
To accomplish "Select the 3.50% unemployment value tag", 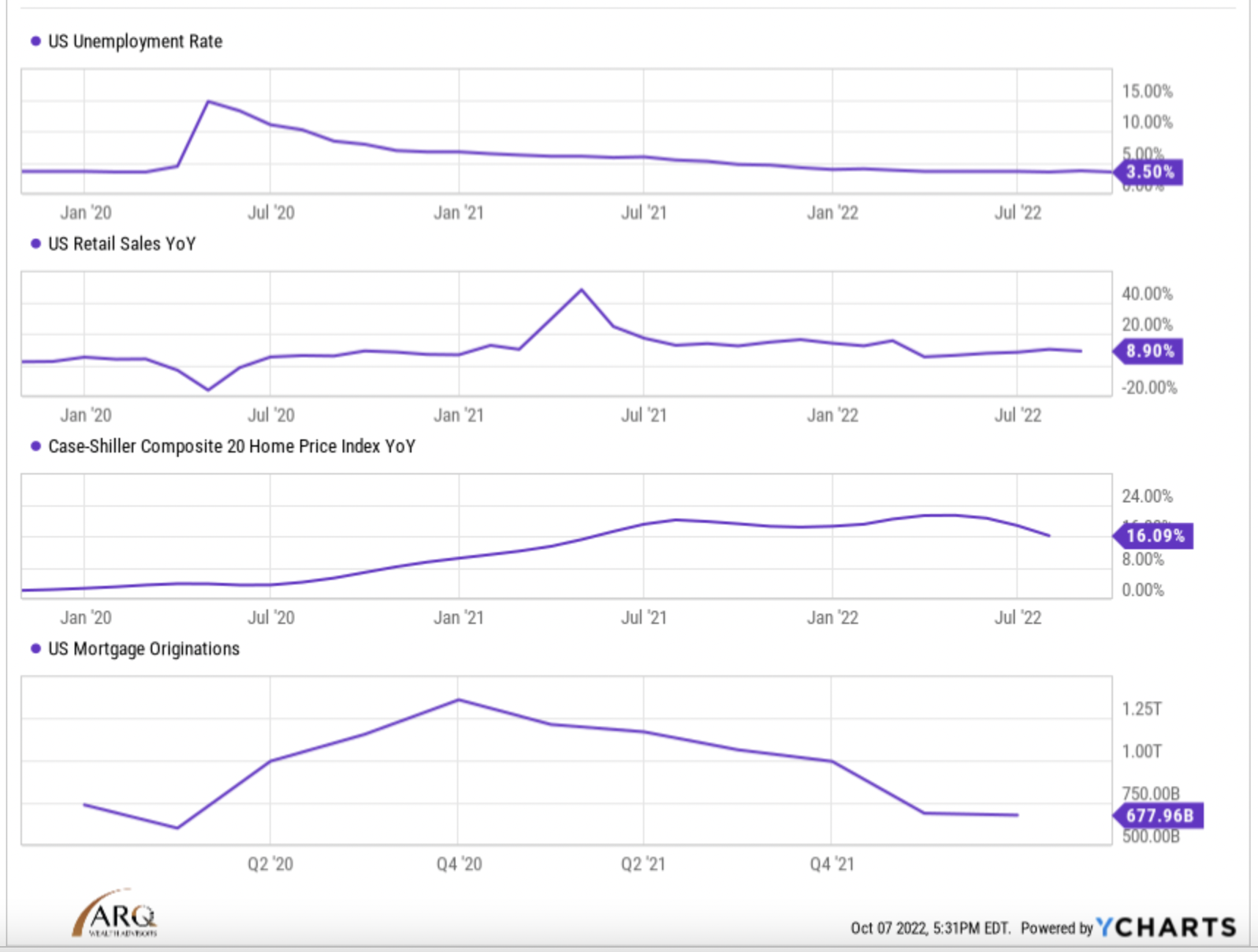I will coord(1147,172).
